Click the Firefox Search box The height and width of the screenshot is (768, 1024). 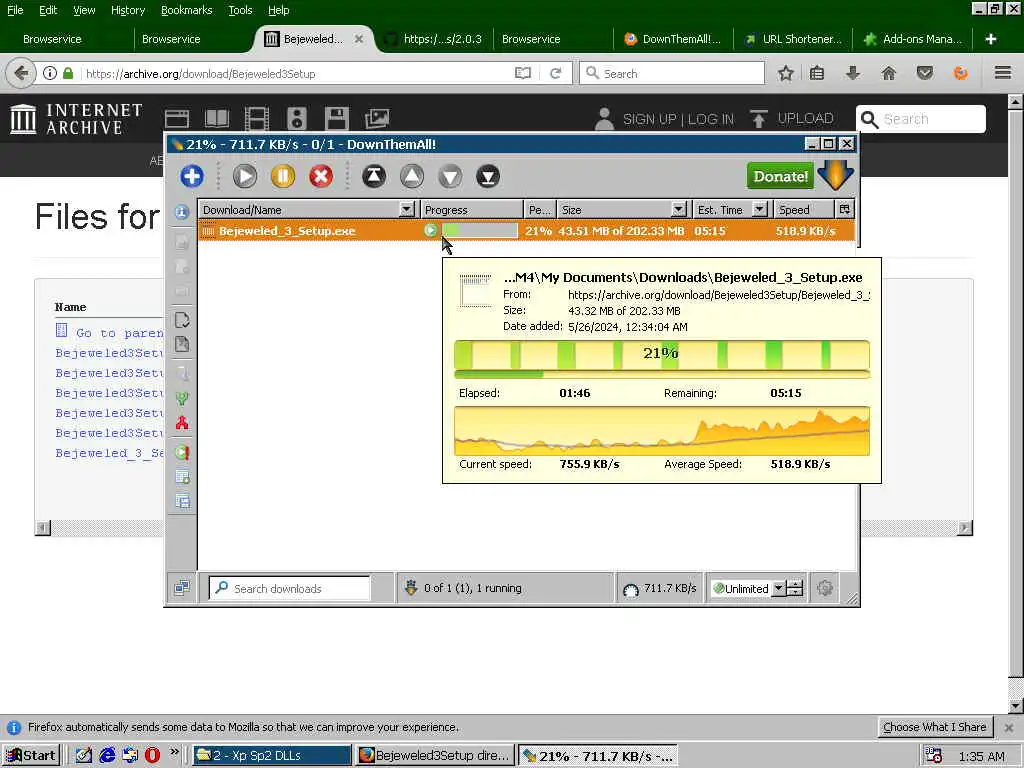coord(672,74)
